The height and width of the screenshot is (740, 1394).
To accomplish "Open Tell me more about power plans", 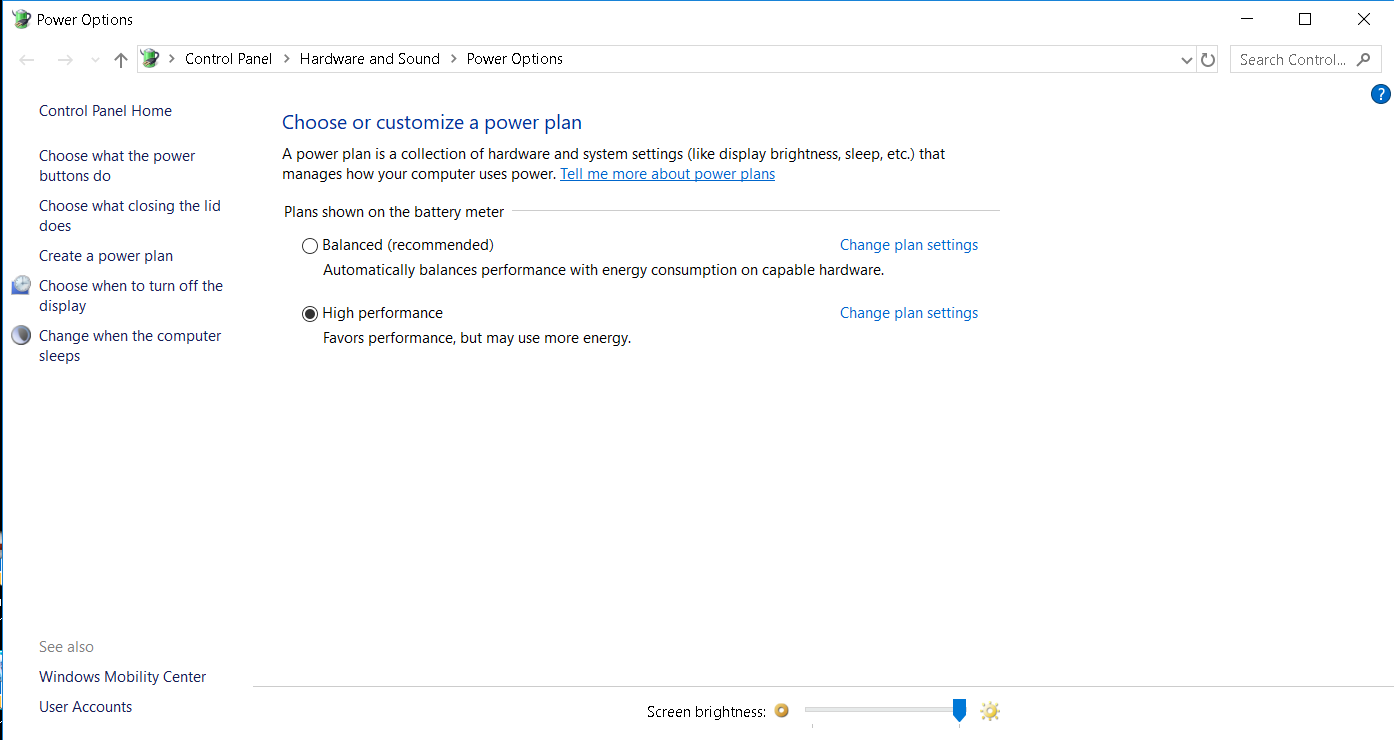I will [x=667, y=174].
